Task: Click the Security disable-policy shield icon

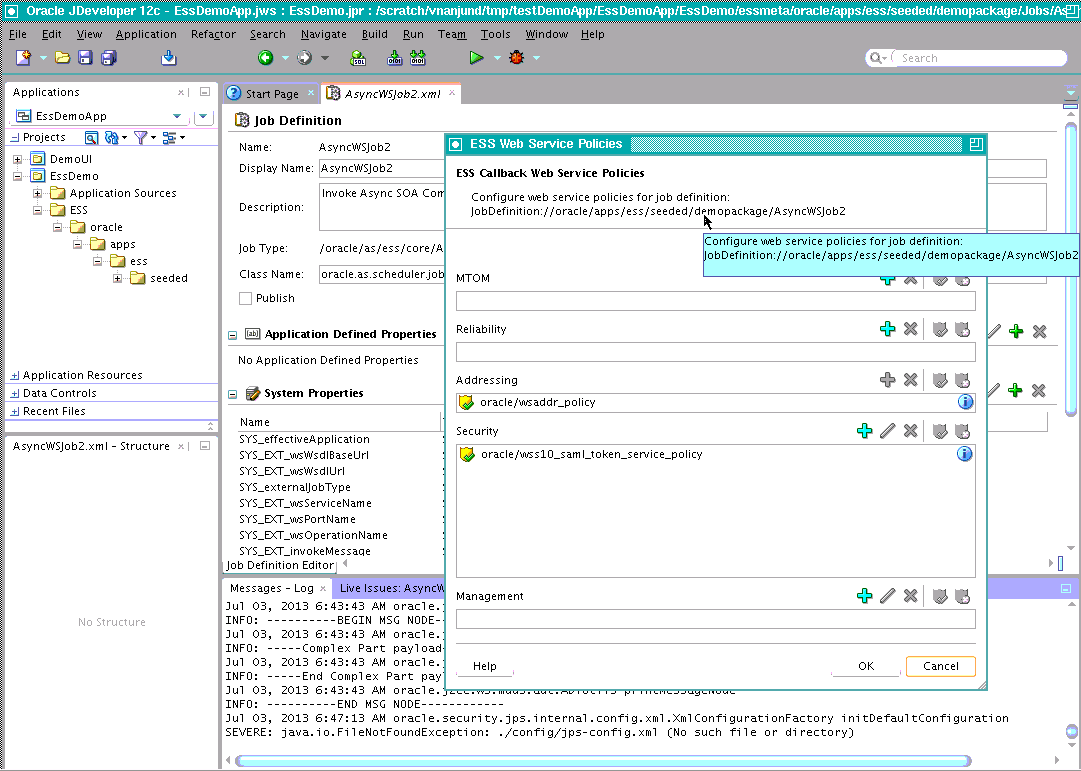Action: (962, 431)
